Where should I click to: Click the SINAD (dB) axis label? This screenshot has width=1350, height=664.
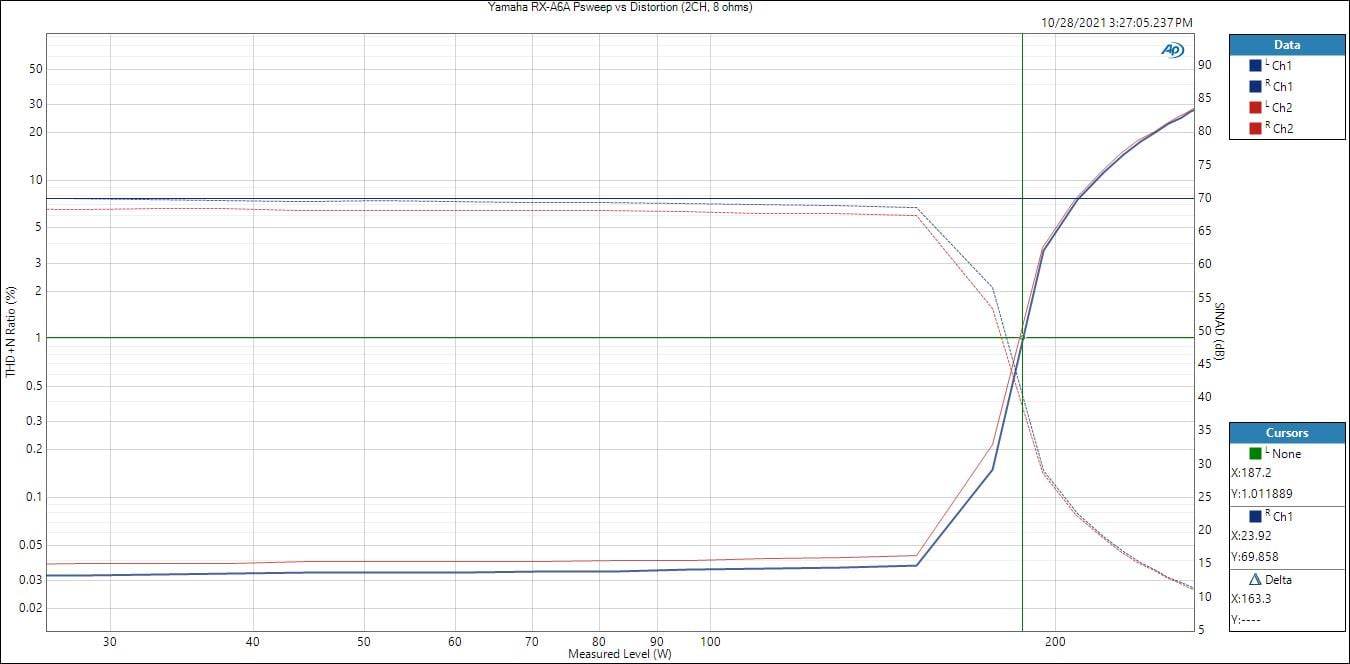pyautogui.click(x=1219, y=332)
